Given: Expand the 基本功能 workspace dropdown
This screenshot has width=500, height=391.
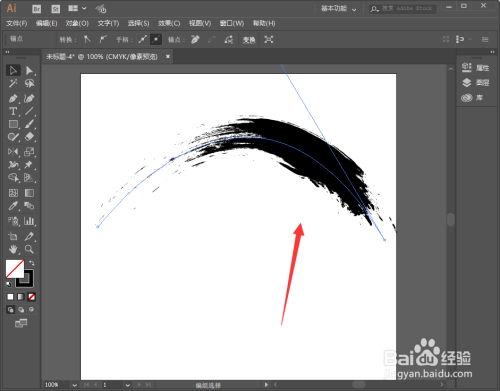Looking at the screenshot, I should pyautogui.click(x=339, y=9).
